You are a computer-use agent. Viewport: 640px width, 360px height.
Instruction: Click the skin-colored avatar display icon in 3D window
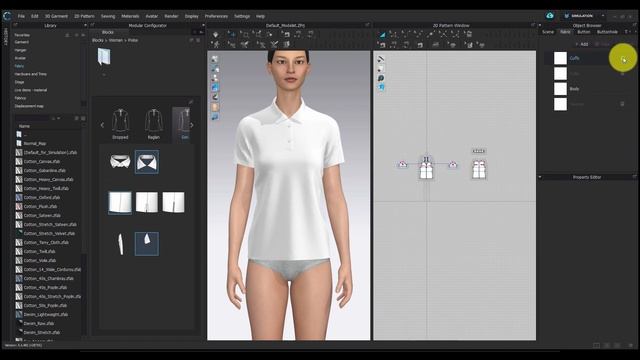point(215,107)
